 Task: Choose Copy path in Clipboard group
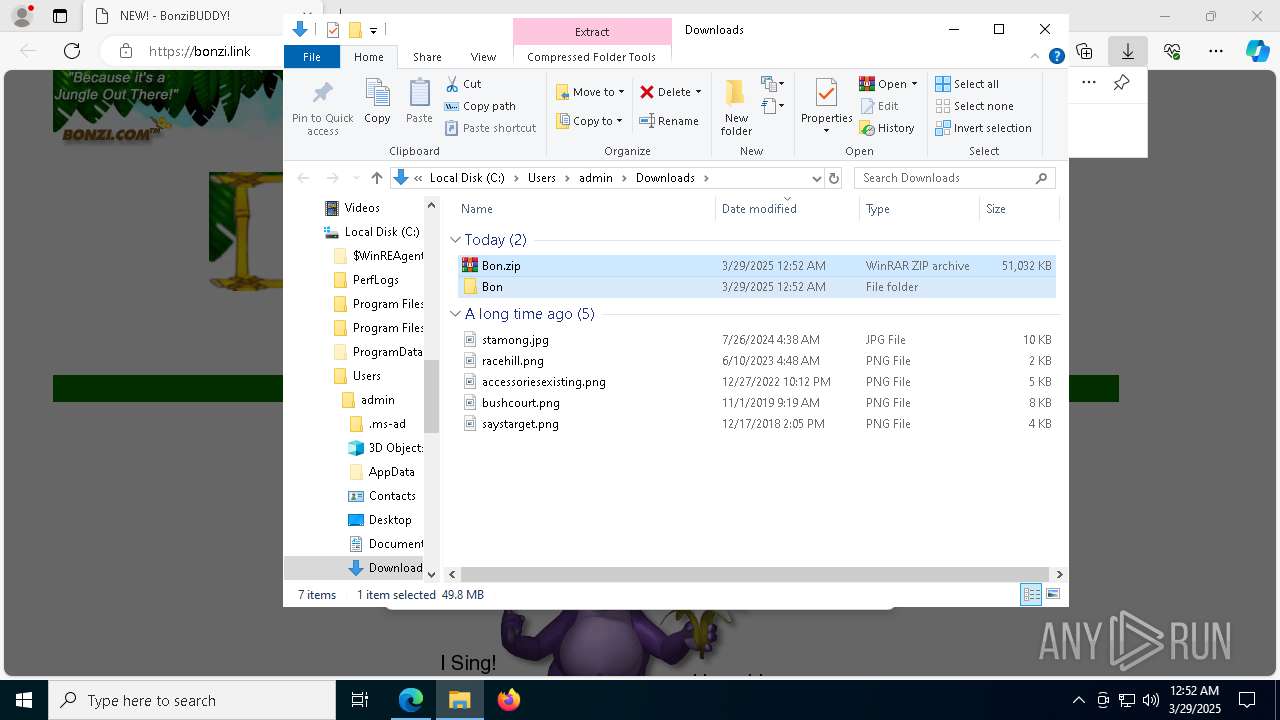pos(480,106)
